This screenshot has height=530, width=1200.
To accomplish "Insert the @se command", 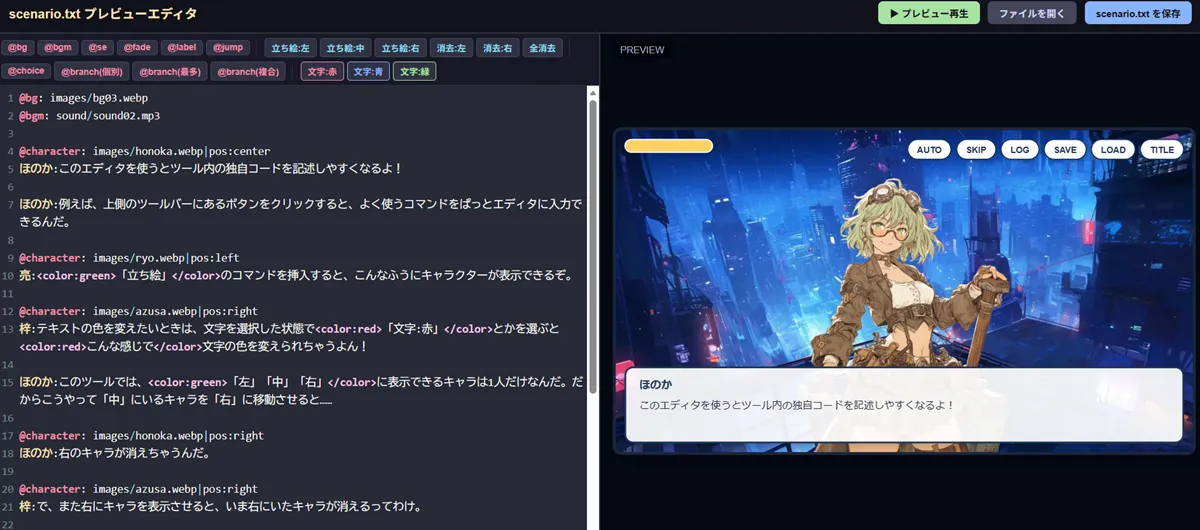I will (97, 47).
